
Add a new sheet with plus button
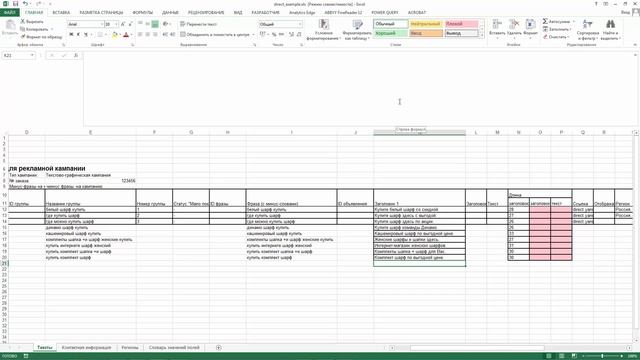[218, 347]
